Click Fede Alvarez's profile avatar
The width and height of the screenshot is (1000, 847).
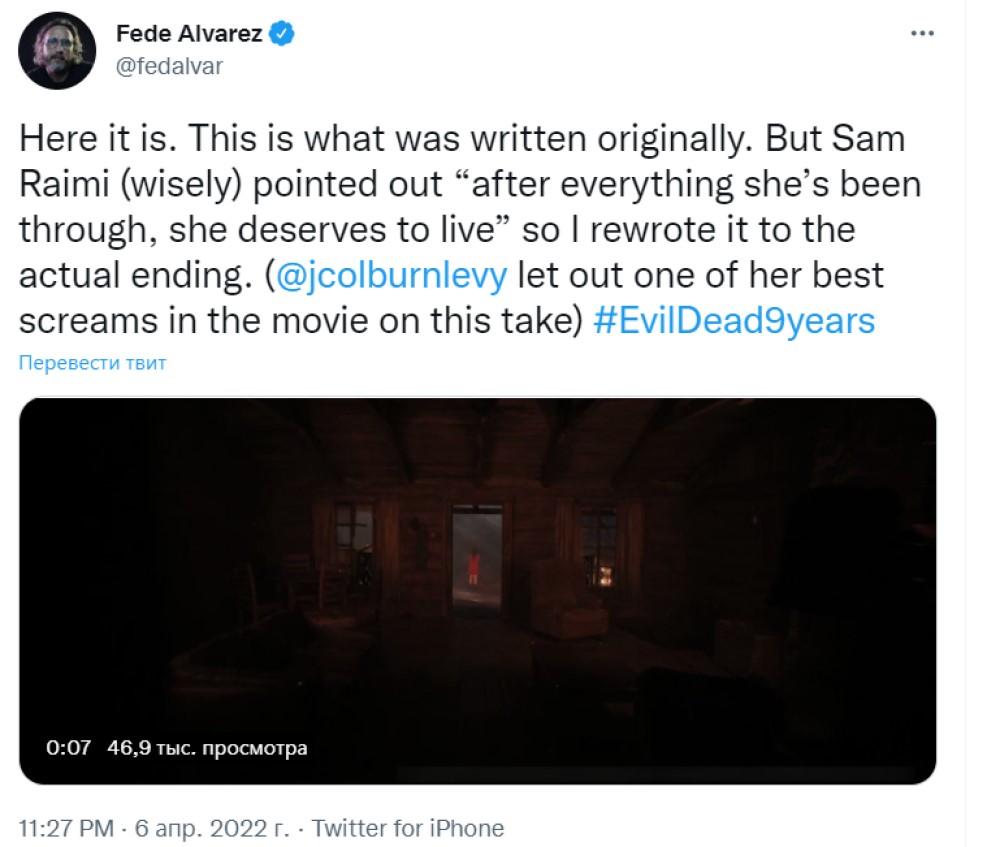tap(58, 51)
